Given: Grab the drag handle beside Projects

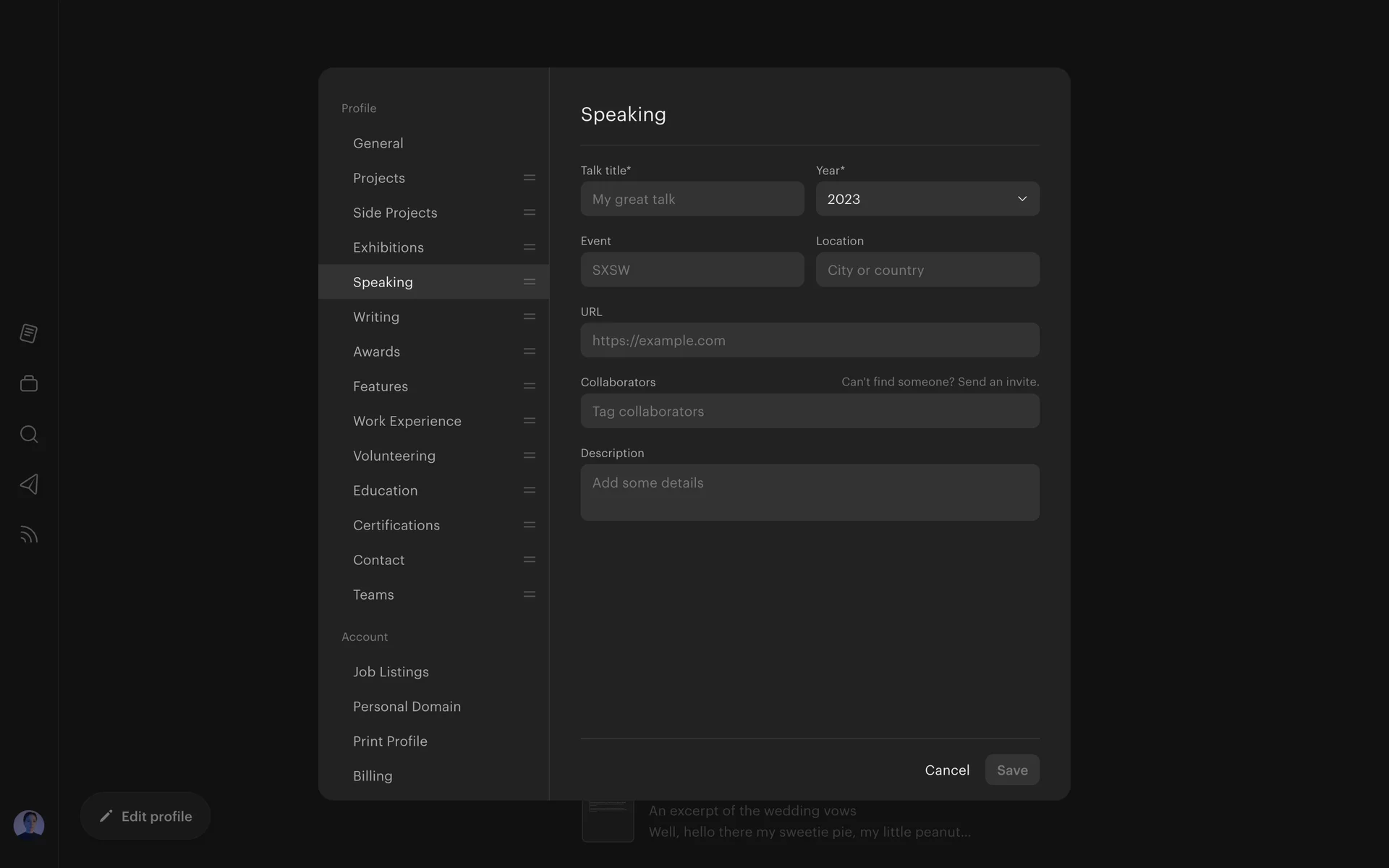Looking at the screenshot, I should (x=530, y=178).
